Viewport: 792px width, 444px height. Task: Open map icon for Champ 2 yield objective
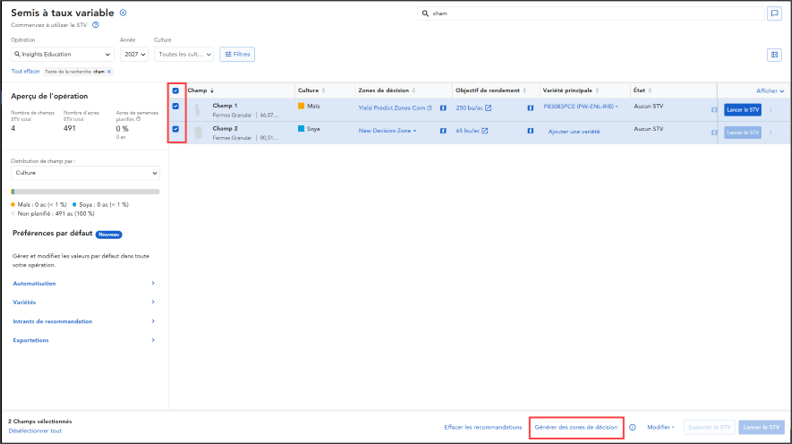(x=530, y=131)
